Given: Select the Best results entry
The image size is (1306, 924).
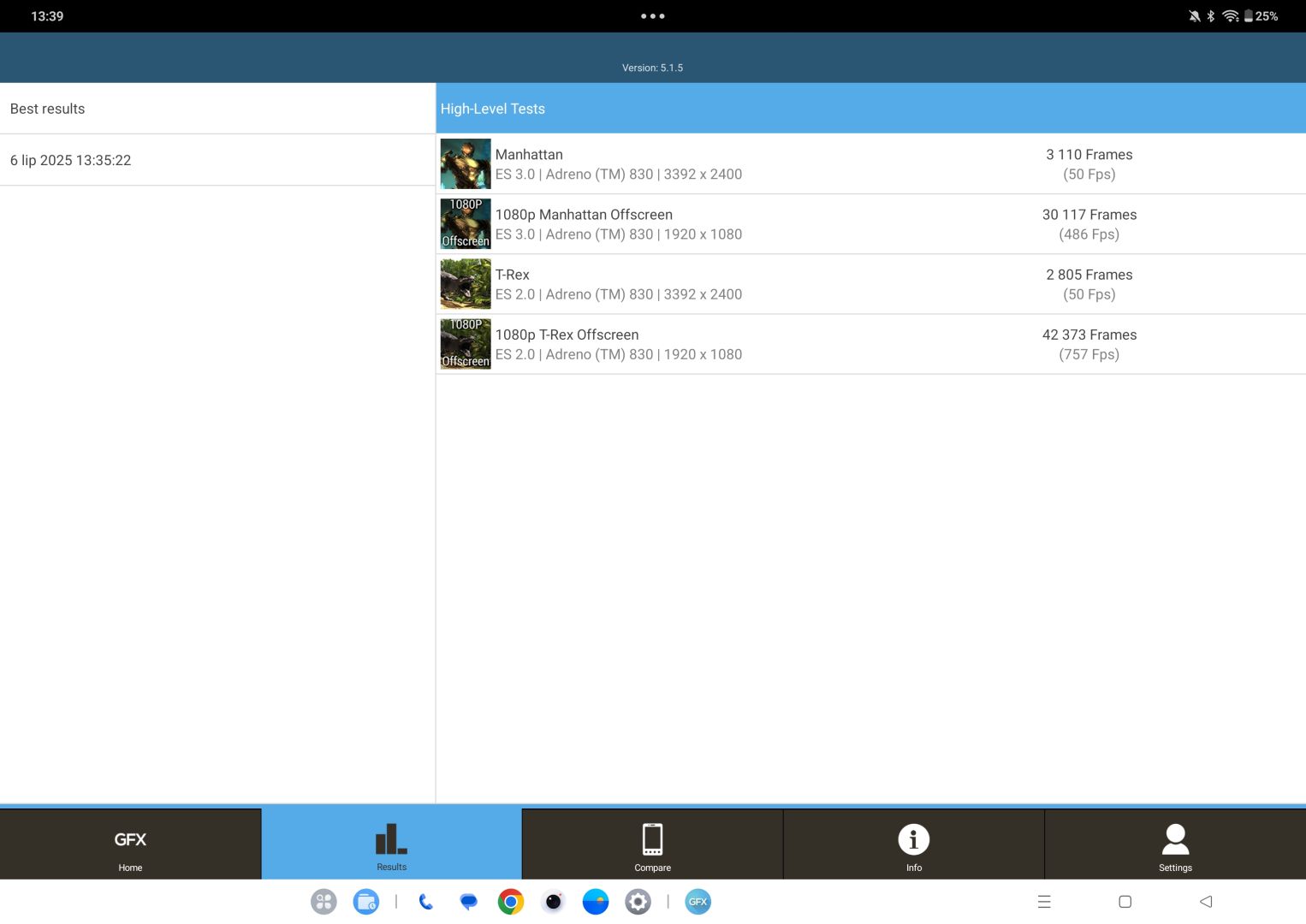Looking at the screenshot, I should [217, 109].
